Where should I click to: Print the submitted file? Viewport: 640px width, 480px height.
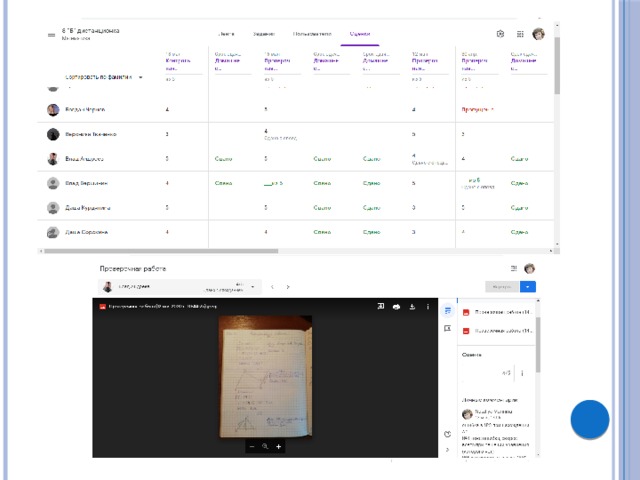tap(396, 307)
